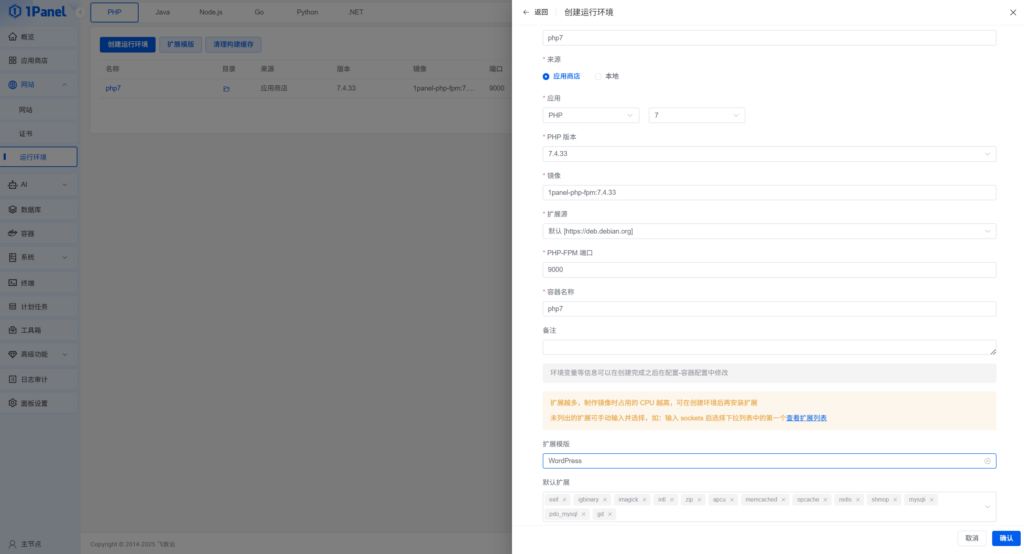The width and height of the screenshot is (1024, 554).
Task: Remove the exif extension tag
Action: pyautogui.click(x=564, y=500)
